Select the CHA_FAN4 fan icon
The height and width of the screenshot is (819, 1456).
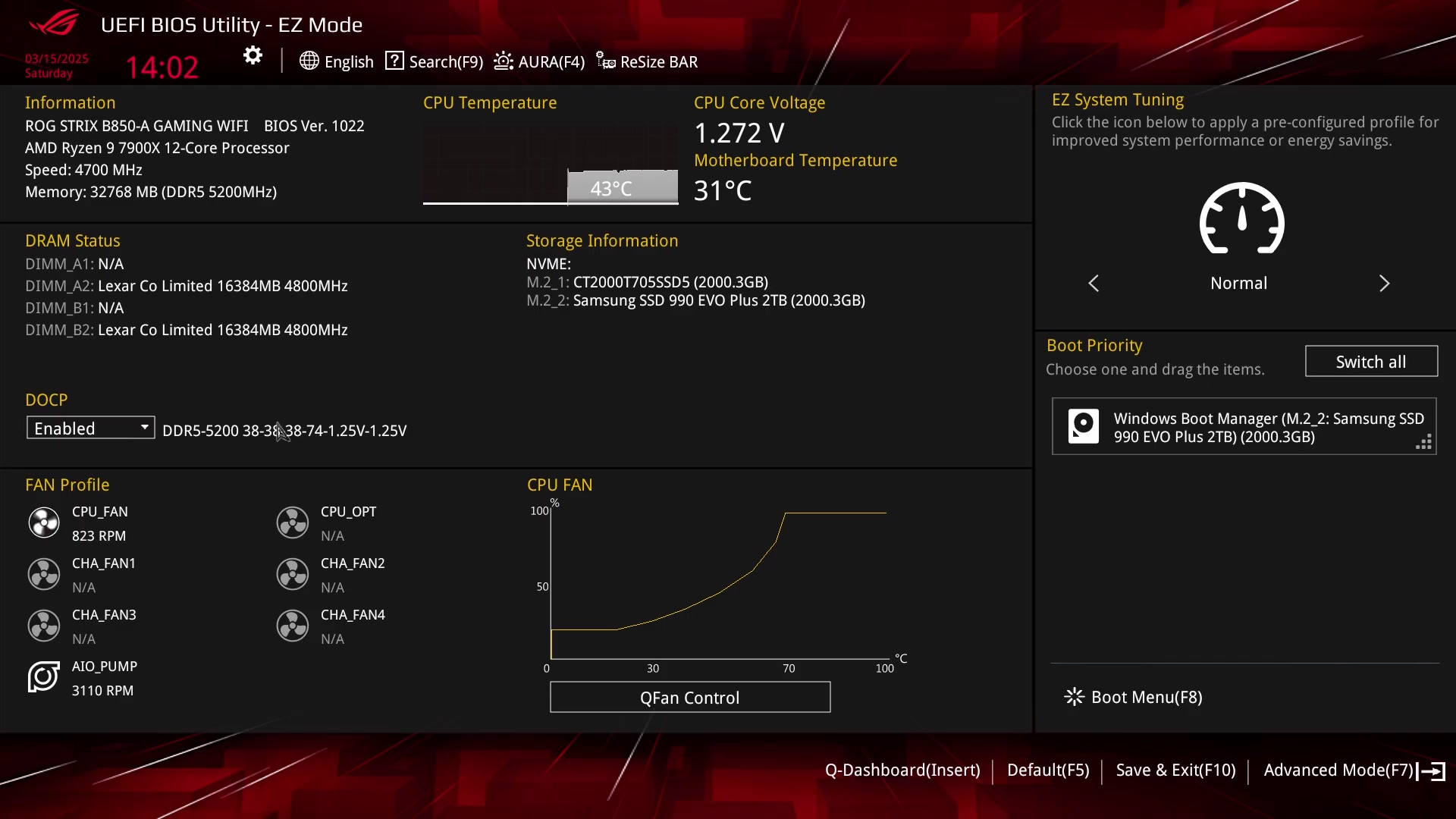click(293, 626)
